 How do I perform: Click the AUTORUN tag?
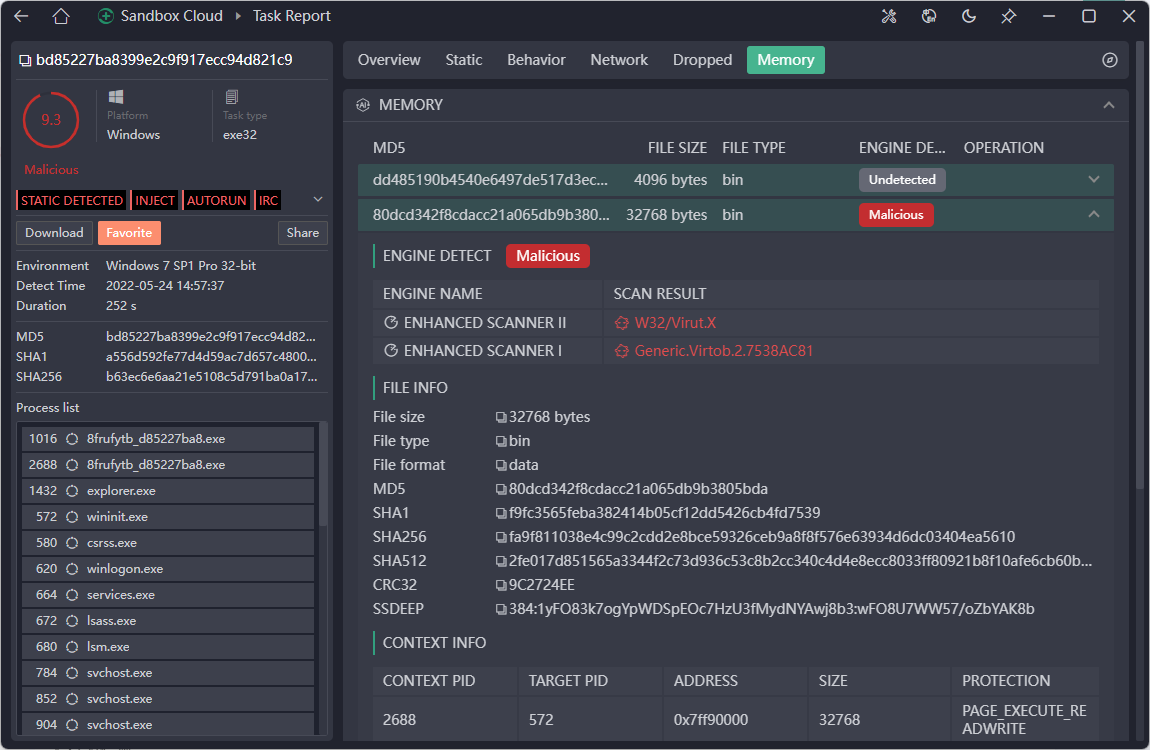pyautogui.click(x=216, y=200)
